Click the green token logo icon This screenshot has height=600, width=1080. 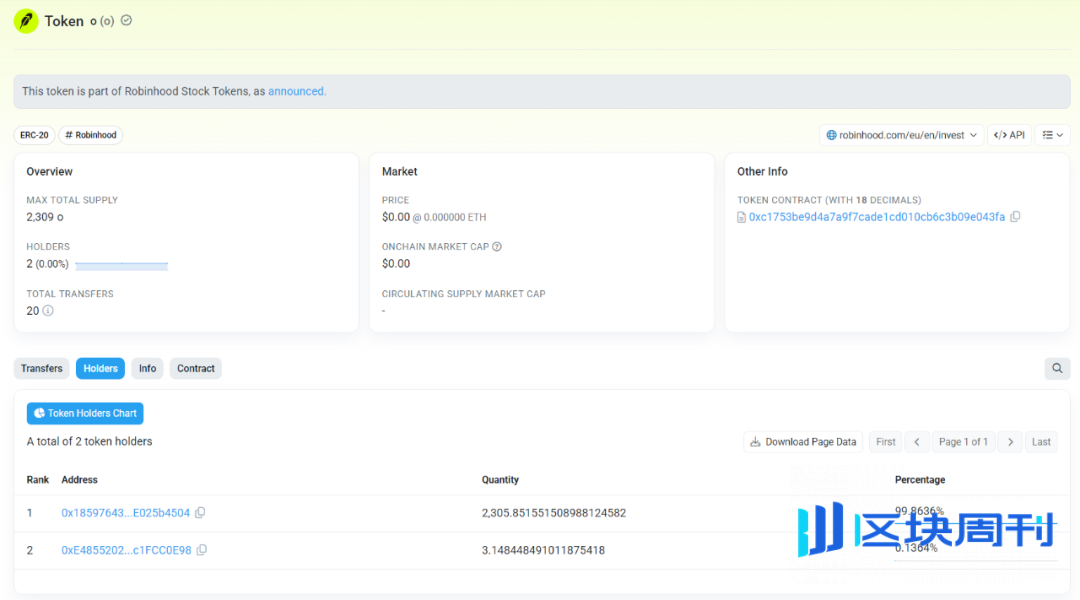[x=26, y=21]
